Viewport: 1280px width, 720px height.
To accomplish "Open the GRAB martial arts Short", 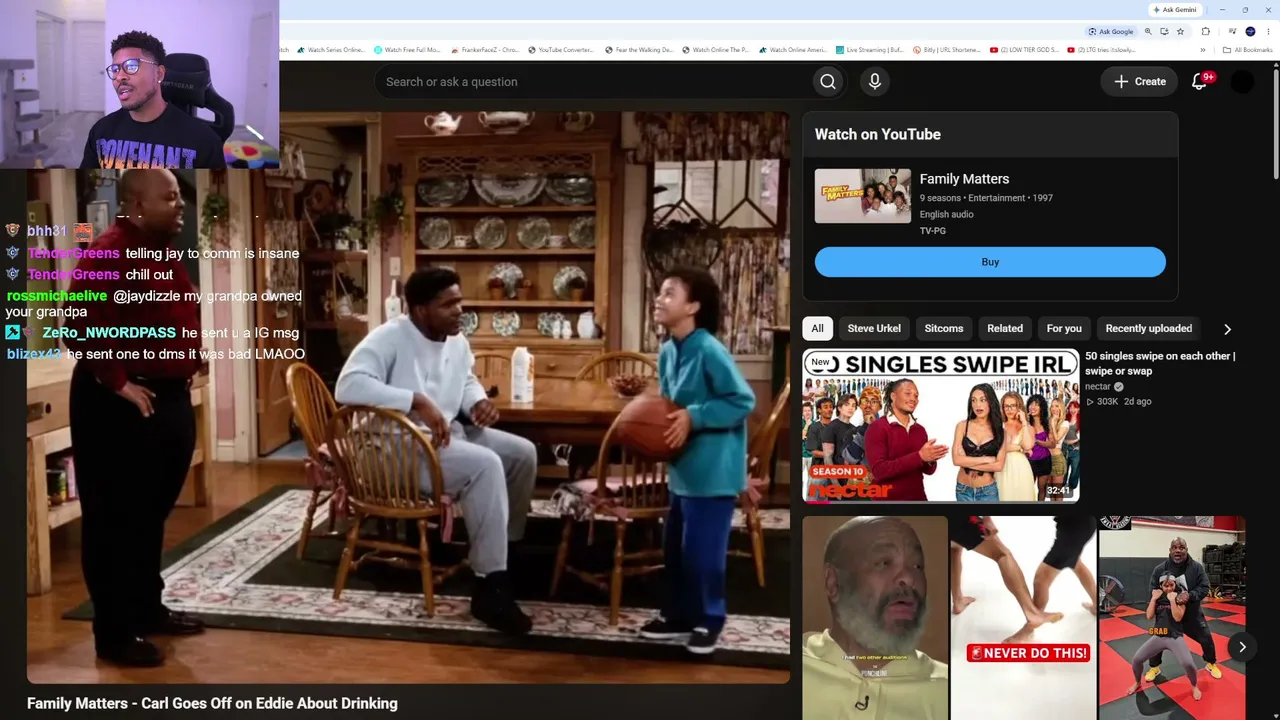I will click(1171, 618).
